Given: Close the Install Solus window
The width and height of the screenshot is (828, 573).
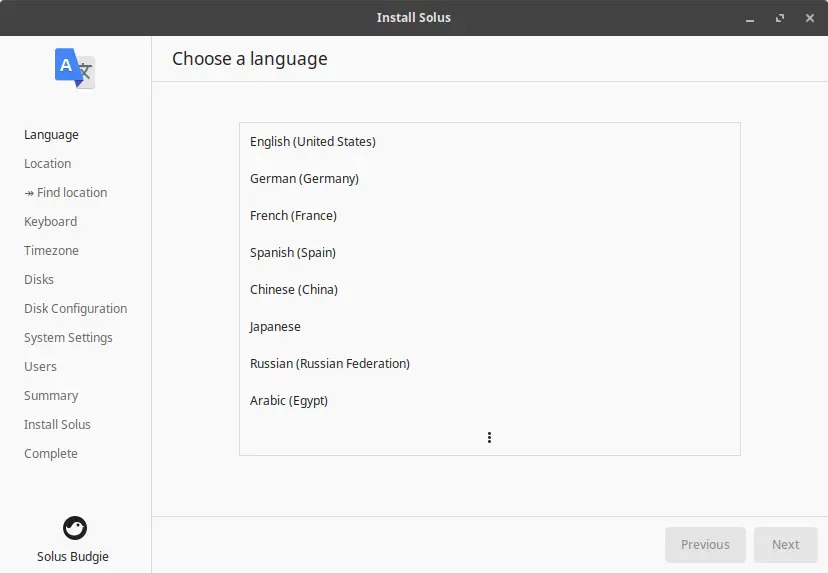Looking at the screenshot, I should click(810, 18).
